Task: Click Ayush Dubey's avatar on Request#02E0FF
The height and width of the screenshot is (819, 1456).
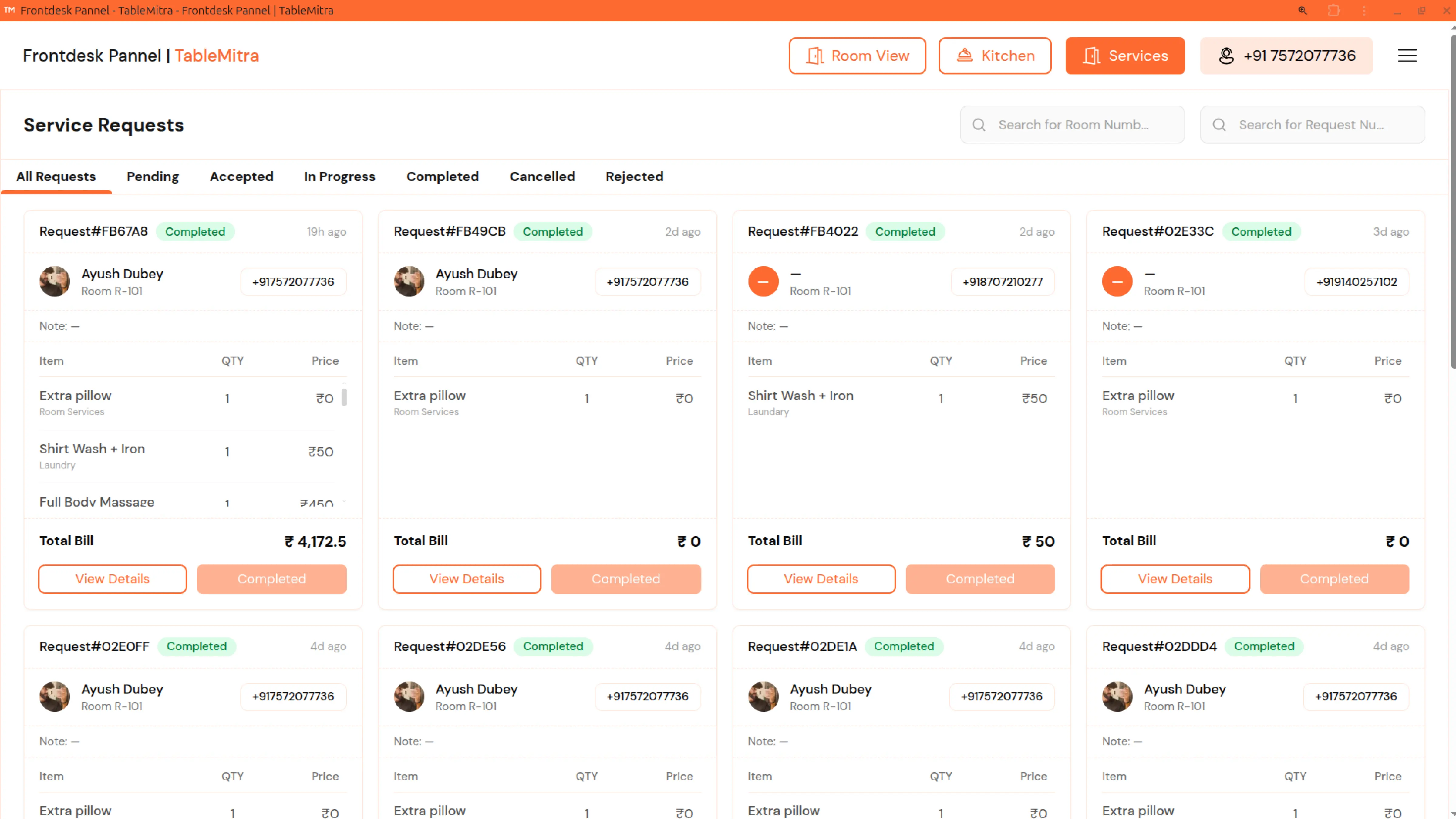Action: (54, 696)
